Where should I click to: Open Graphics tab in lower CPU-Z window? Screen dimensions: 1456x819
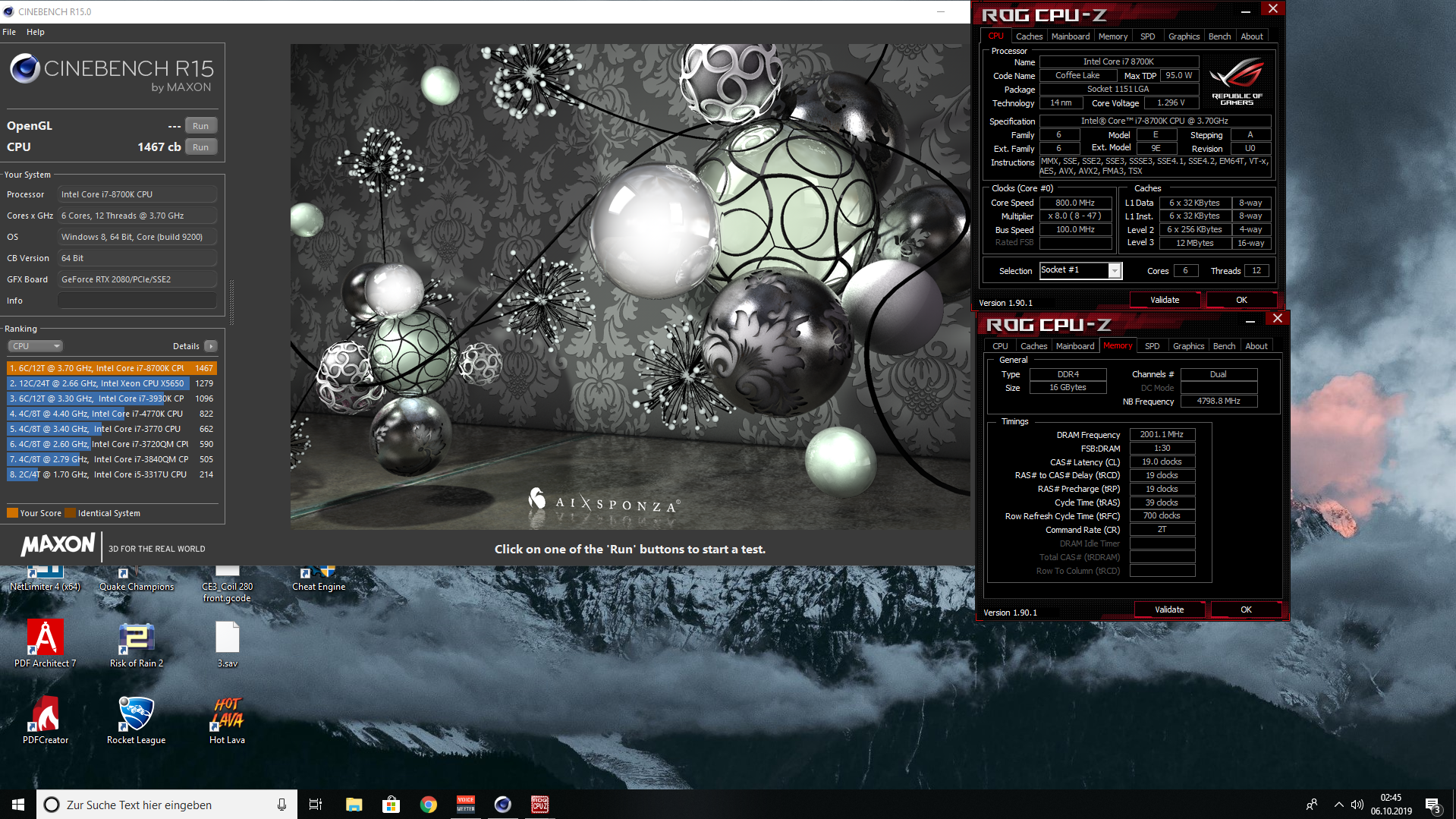pyautogui.click(x=1189, y=346)
